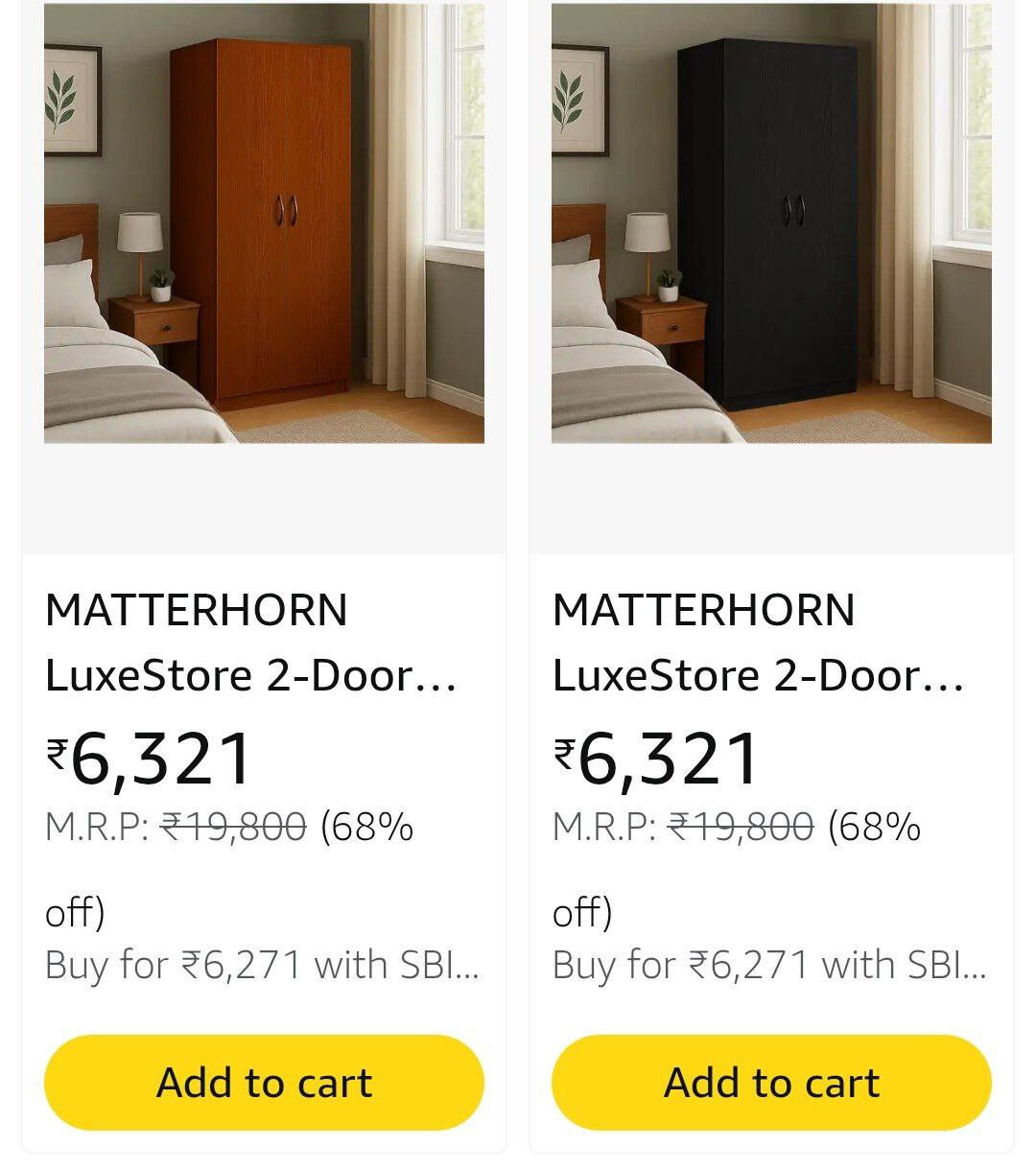Tap the gray area below brown wardrobe photo
Screen dimensions: 1036x1170
pyautogui.click(x=264, y=499)
